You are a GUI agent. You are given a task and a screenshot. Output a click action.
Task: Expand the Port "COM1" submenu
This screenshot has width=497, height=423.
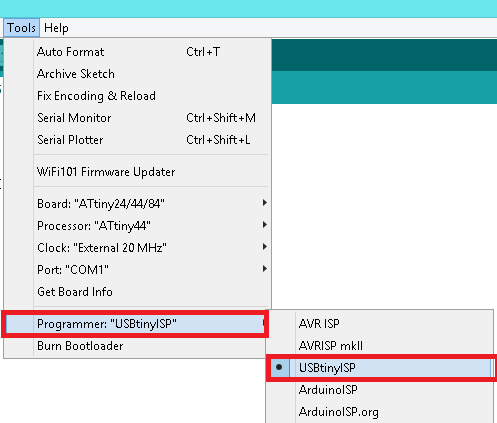tap(138, 269)
